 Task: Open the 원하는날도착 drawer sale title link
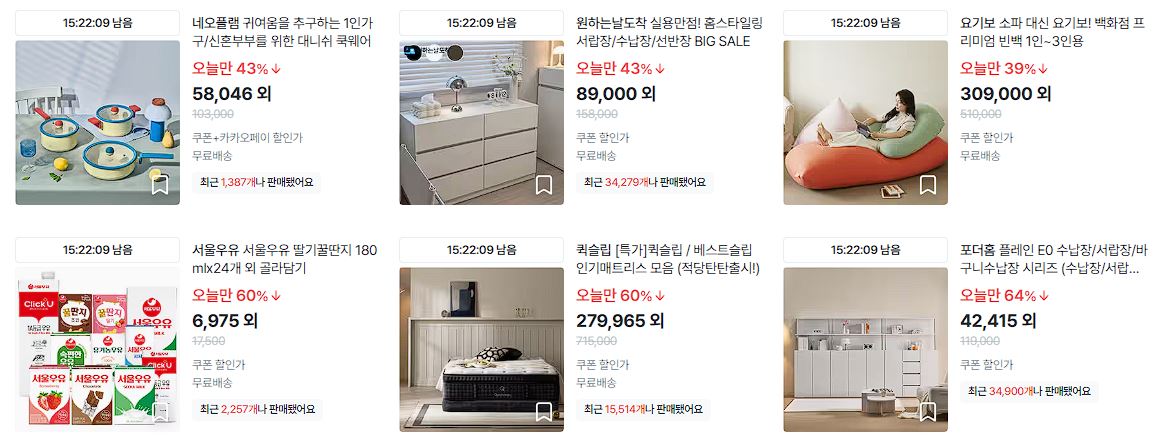coord(669,32)
